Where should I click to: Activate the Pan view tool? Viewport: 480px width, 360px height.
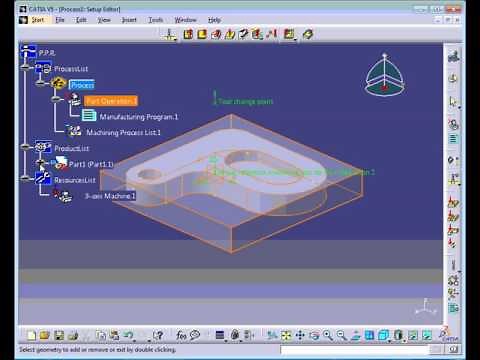(x=300, y=335)
